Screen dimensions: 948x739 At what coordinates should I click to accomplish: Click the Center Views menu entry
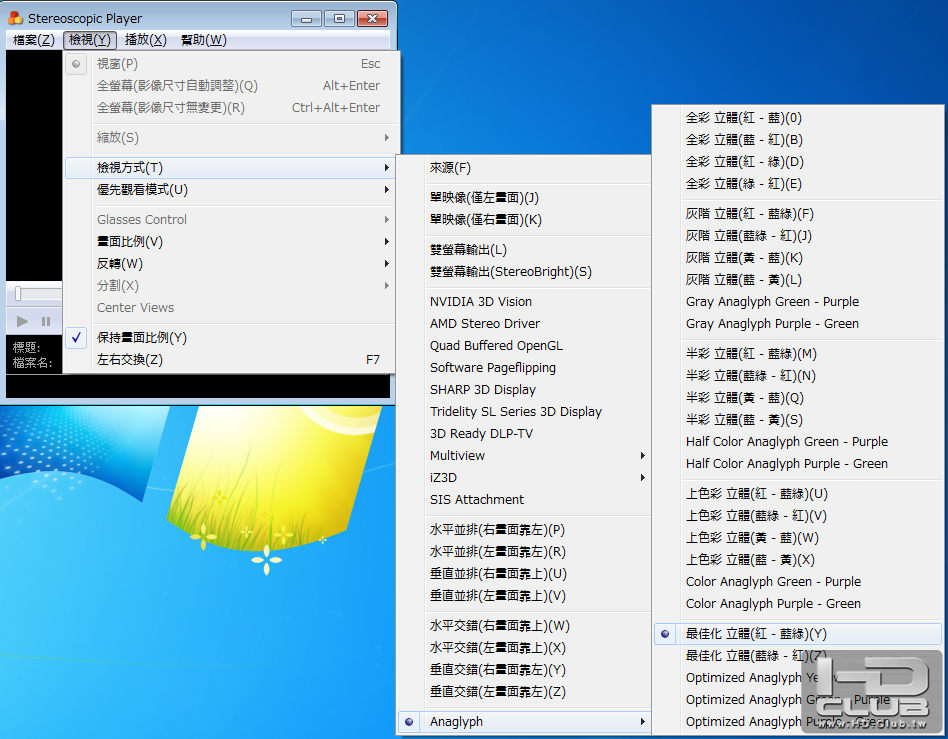[230, 308]
